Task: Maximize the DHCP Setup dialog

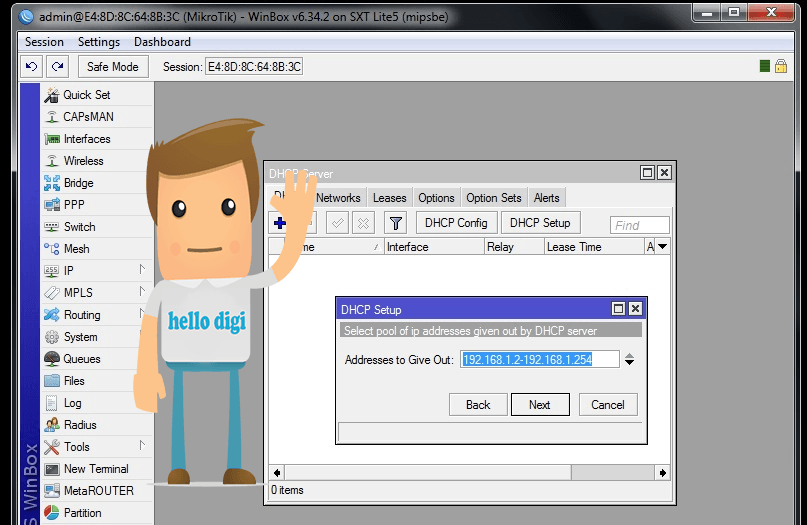Action: click(x=619, y=309)
